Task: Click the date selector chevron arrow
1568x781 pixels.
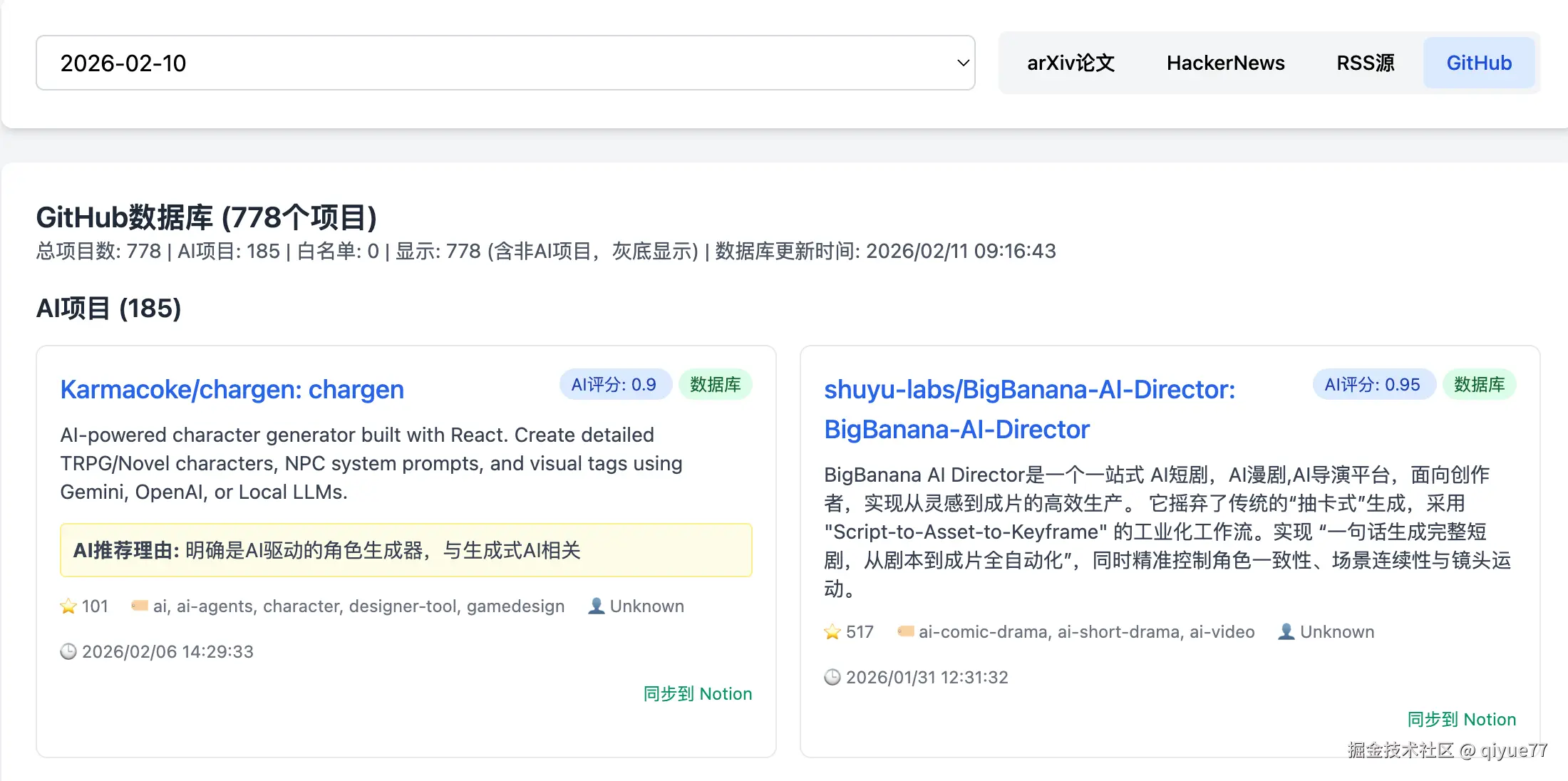Action: [x=963, y=63]
